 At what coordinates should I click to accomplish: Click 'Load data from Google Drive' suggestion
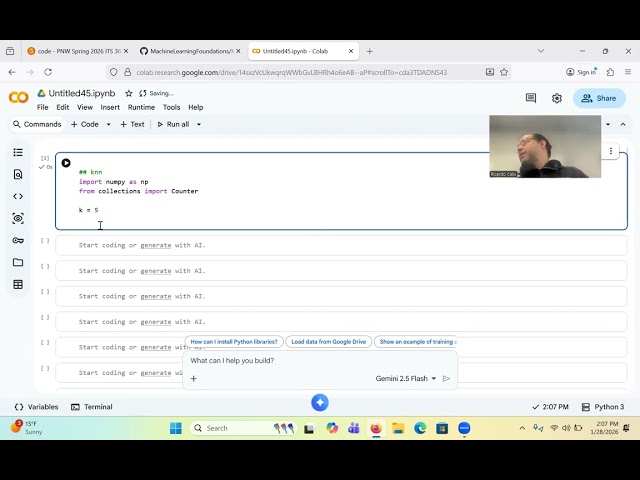(x=329, y=342)
